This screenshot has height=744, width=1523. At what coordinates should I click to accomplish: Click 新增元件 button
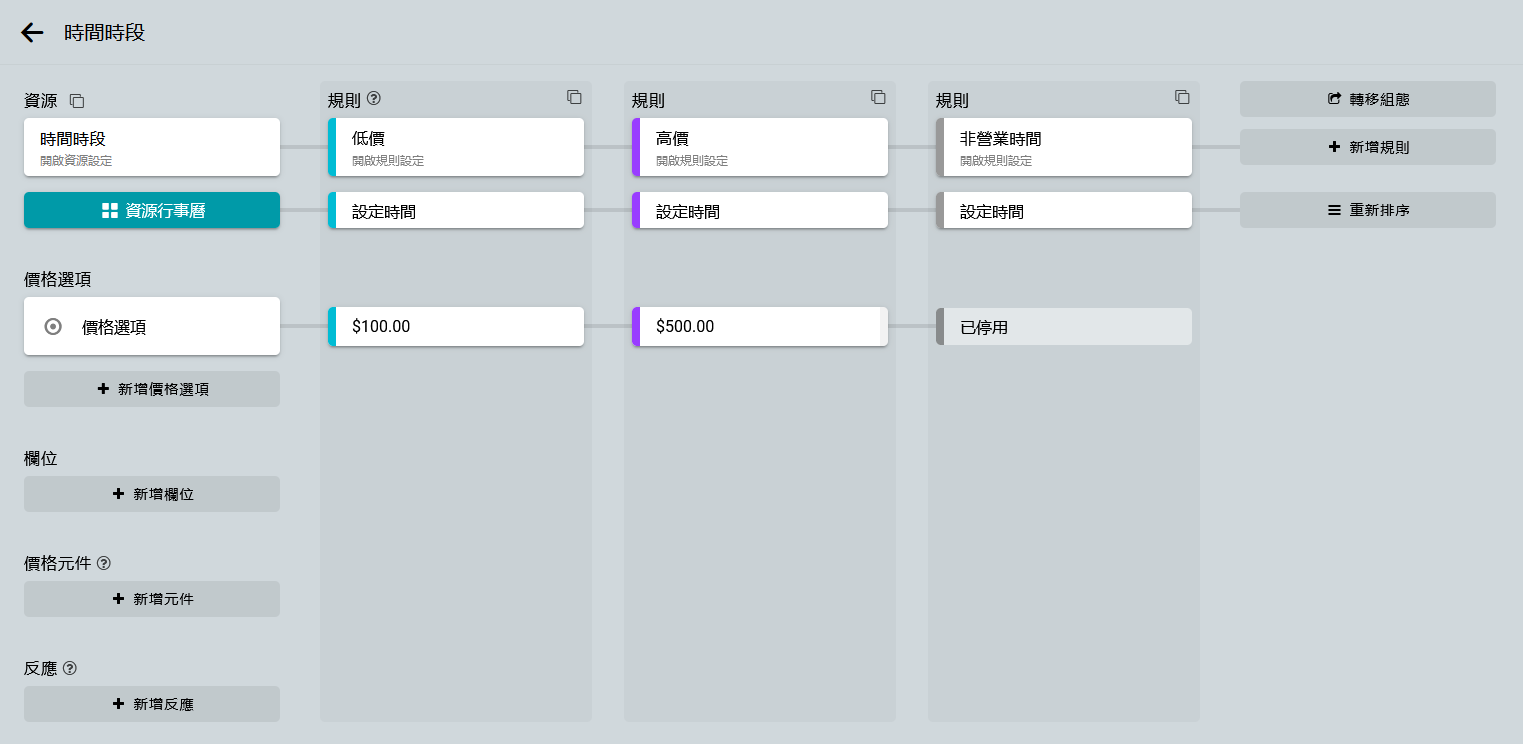[x=152, y=599]
